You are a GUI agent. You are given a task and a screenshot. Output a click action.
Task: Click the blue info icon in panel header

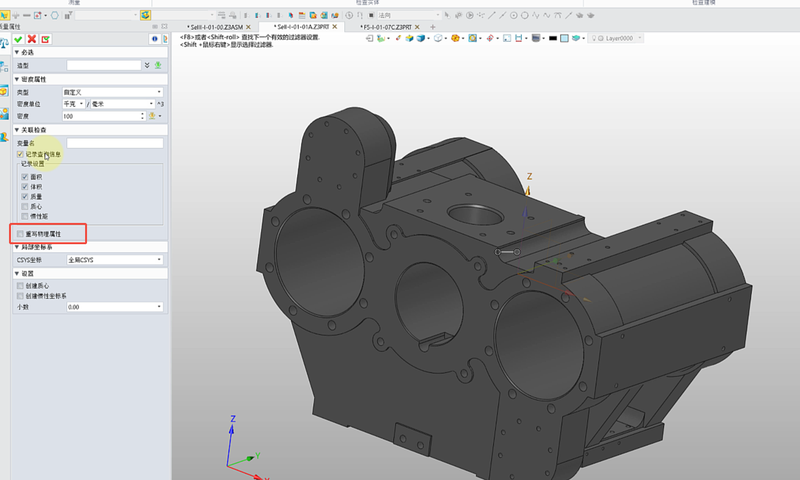(153, 38)
